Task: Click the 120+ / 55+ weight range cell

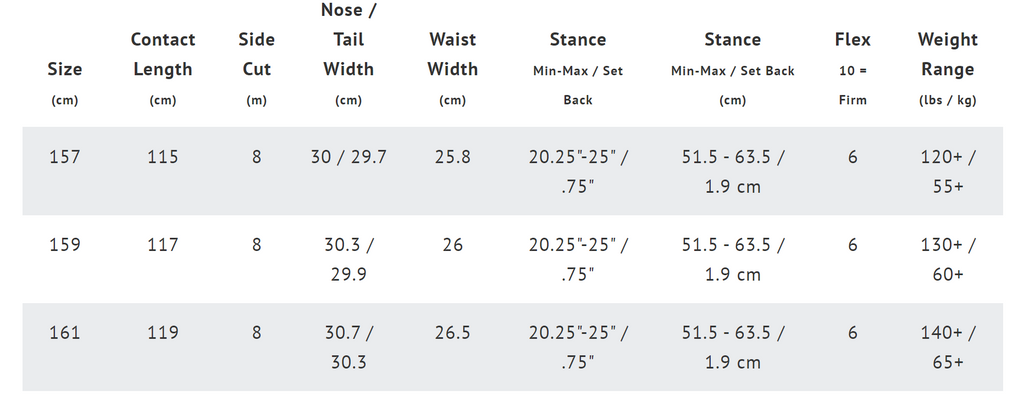Action: point(948,172)
